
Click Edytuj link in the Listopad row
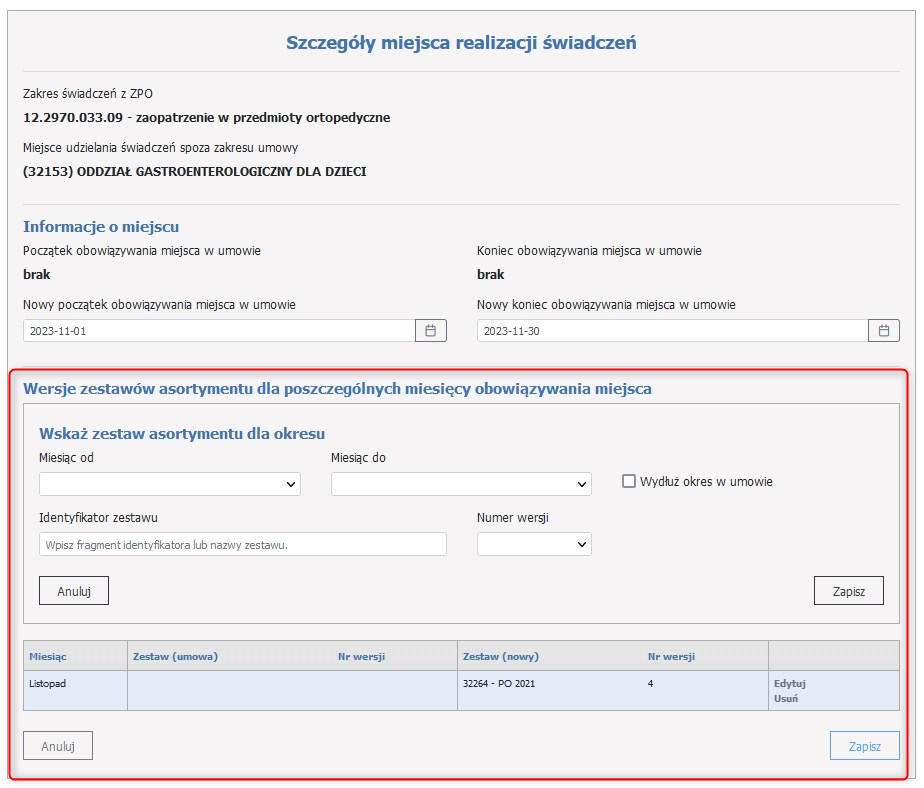(789, 684)
